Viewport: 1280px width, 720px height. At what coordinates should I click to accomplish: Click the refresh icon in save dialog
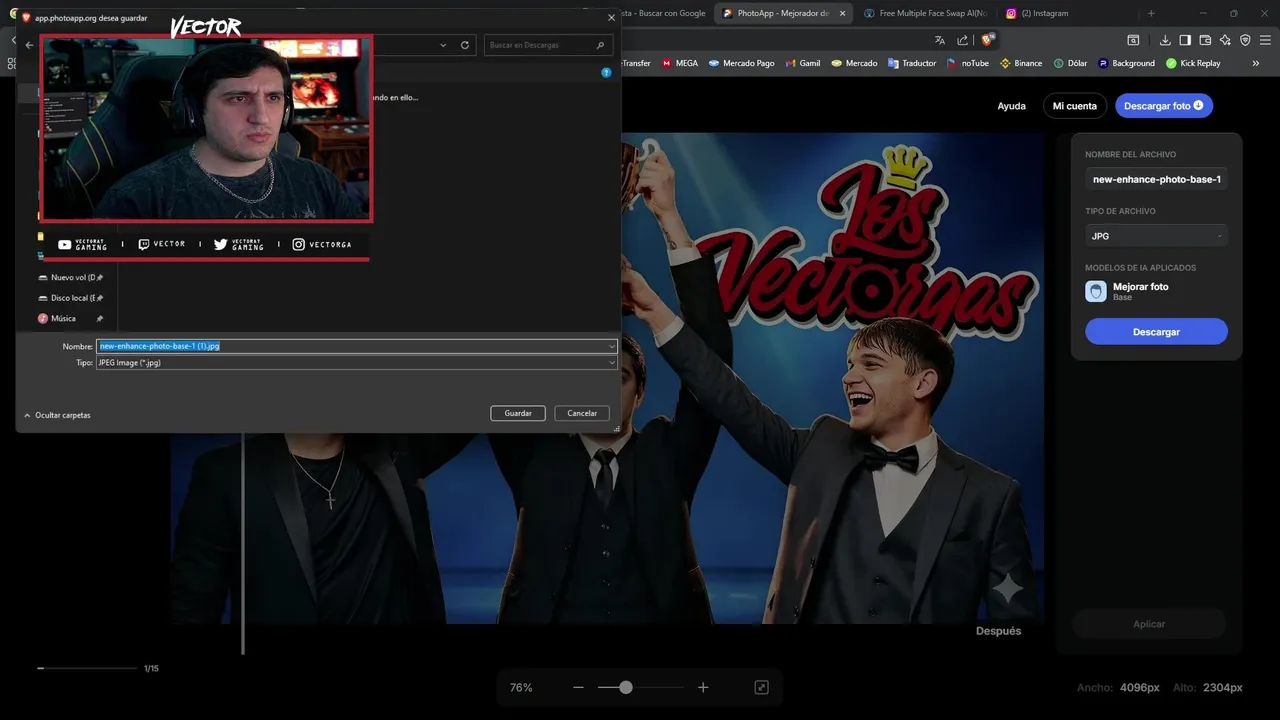[x=465, y=45]
